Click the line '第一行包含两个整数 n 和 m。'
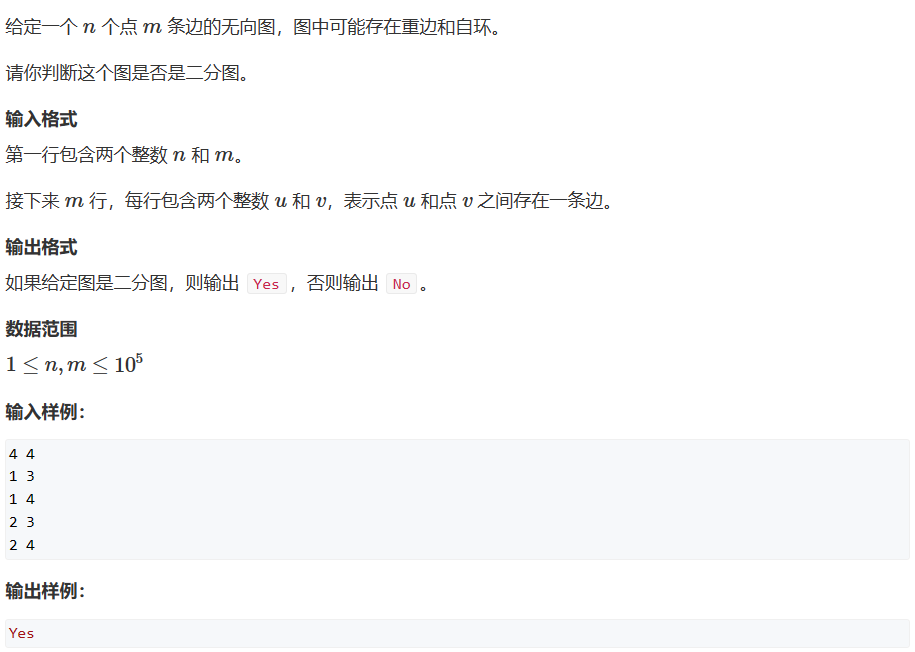The height and width of the screenshot is (652, 915). pos(124,155)
